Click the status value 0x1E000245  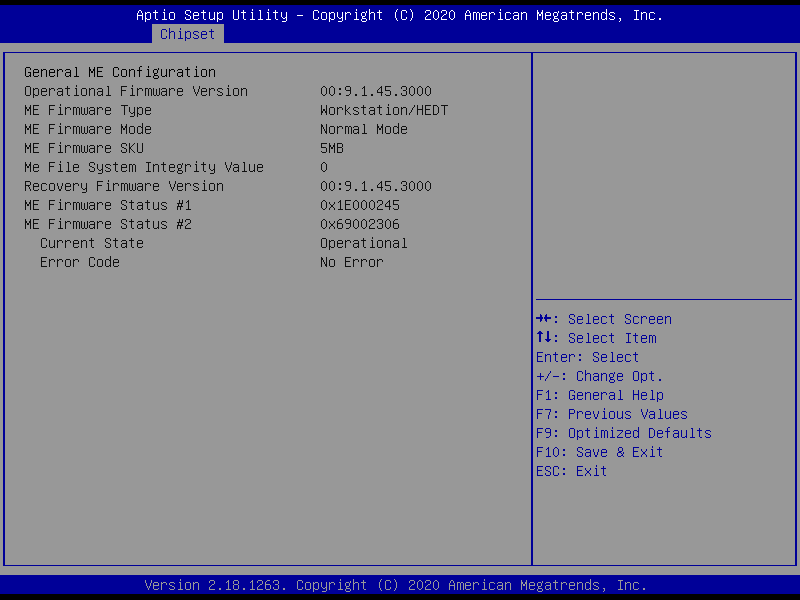[x=360, y=205]
